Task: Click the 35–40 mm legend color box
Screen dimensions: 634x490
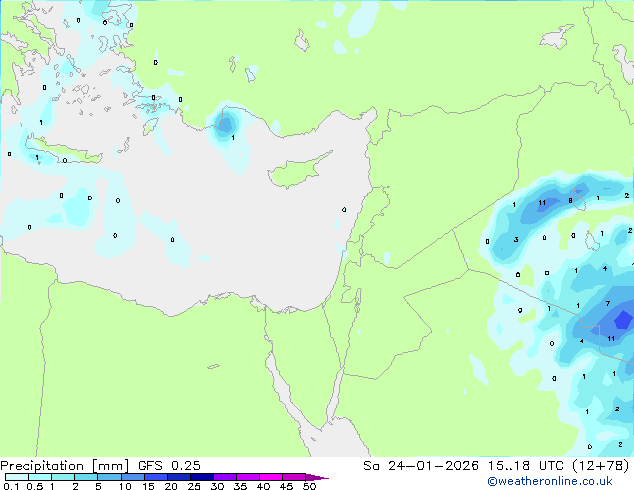Action: coord(248,477)
